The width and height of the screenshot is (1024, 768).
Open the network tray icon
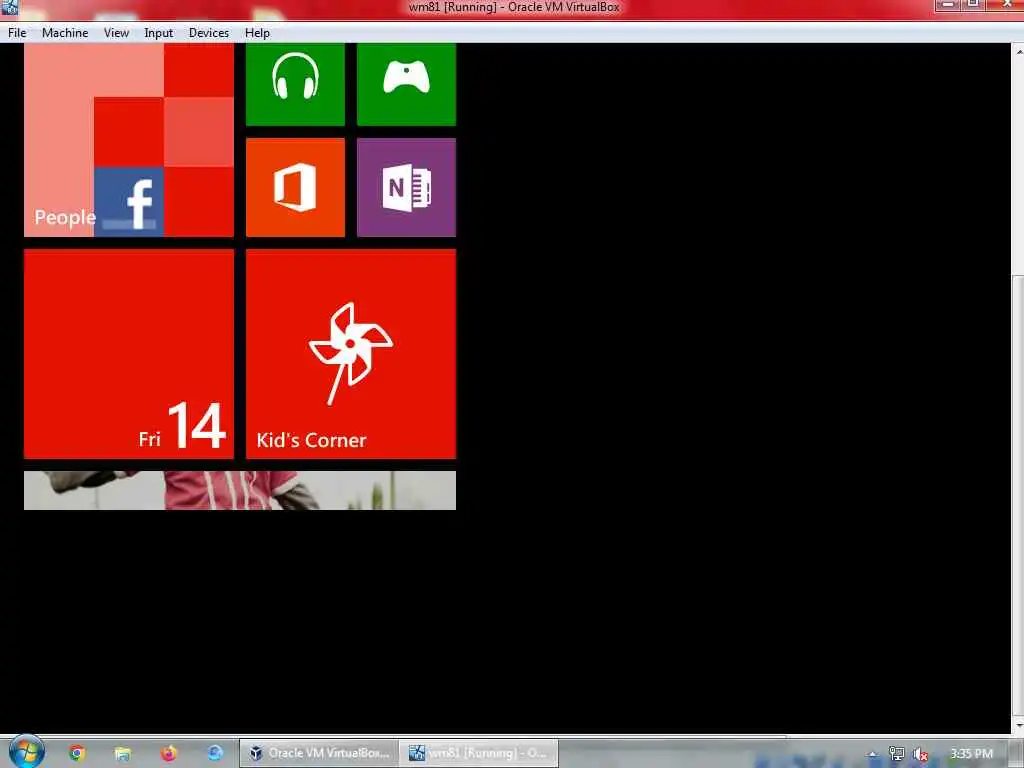coord(897,754)
